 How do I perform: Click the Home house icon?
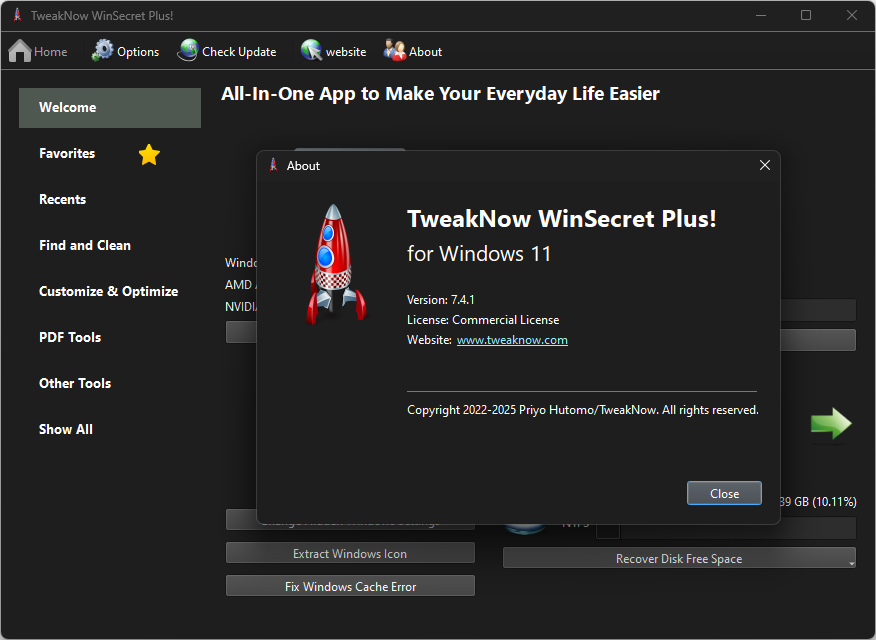(20, 51)
